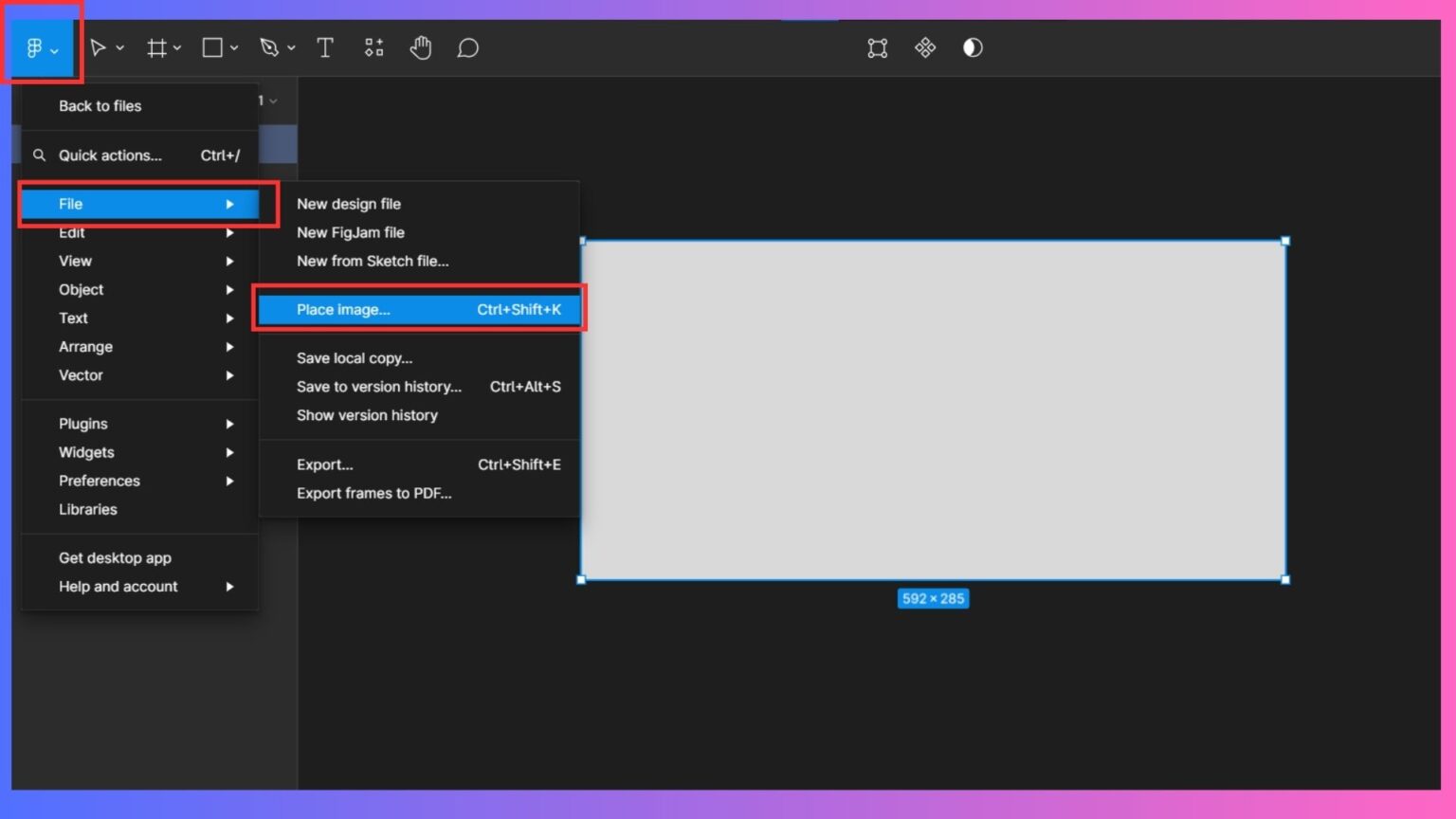Click the Create component icon
Screen dimensions: 1456x819
click(925, 47)
